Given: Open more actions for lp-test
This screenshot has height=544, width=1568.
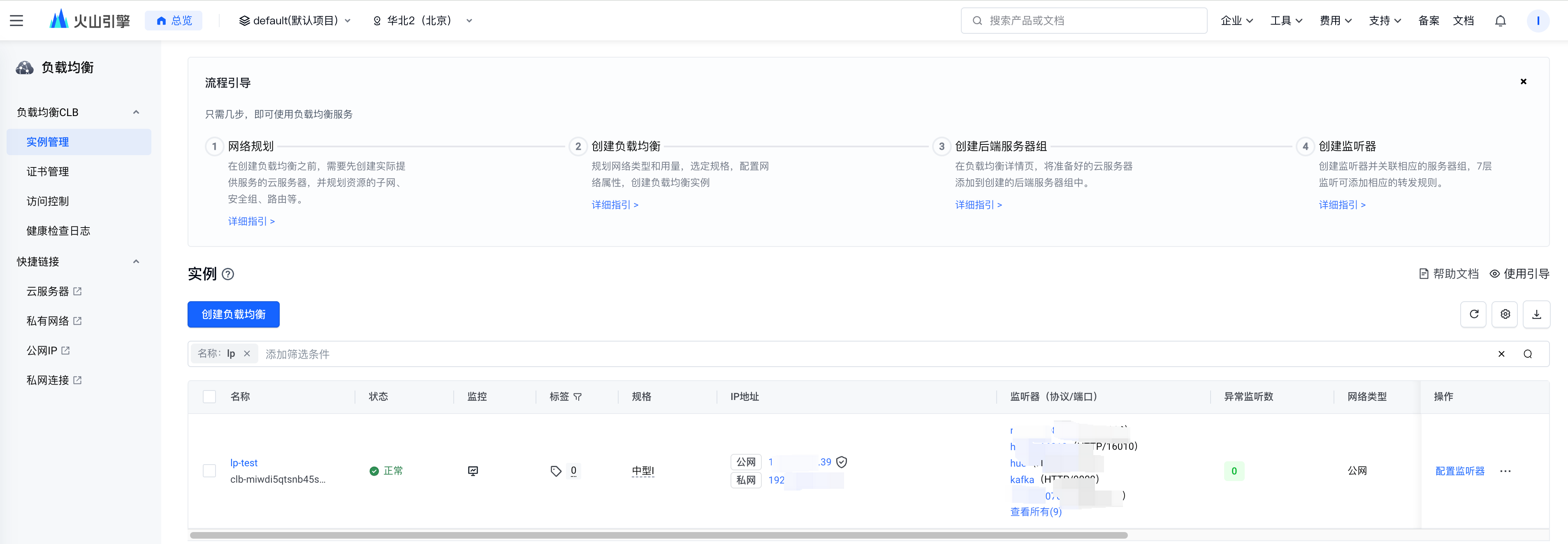Looking at the screenshot, I should (1505, 471).
